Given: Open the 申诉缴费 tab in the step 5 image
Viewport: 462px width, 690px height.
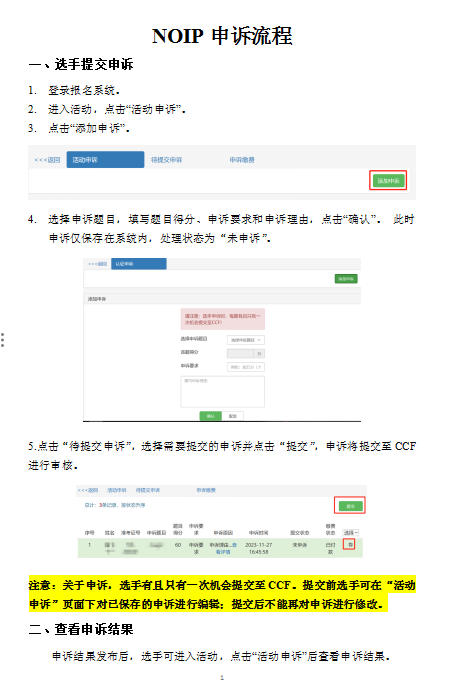Looking at the screenshot, I should click(x=206, y=490).
